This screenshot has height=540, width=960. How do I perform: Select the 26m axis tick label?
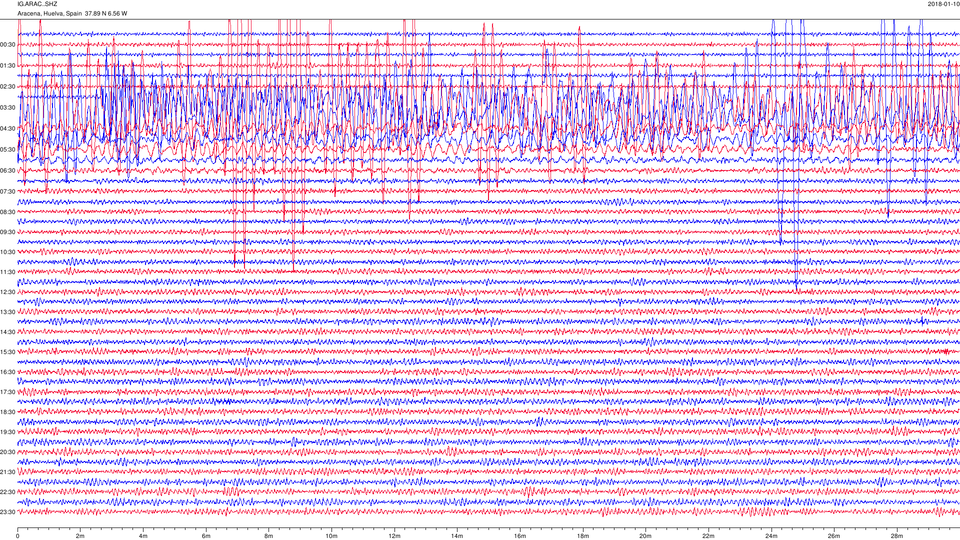tap(833, 536)
